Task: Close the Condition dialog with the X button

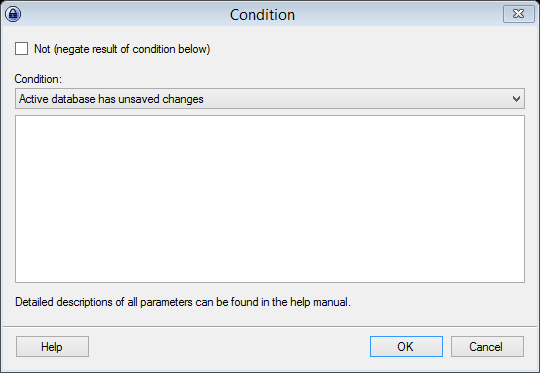Action: pos(519,14)
